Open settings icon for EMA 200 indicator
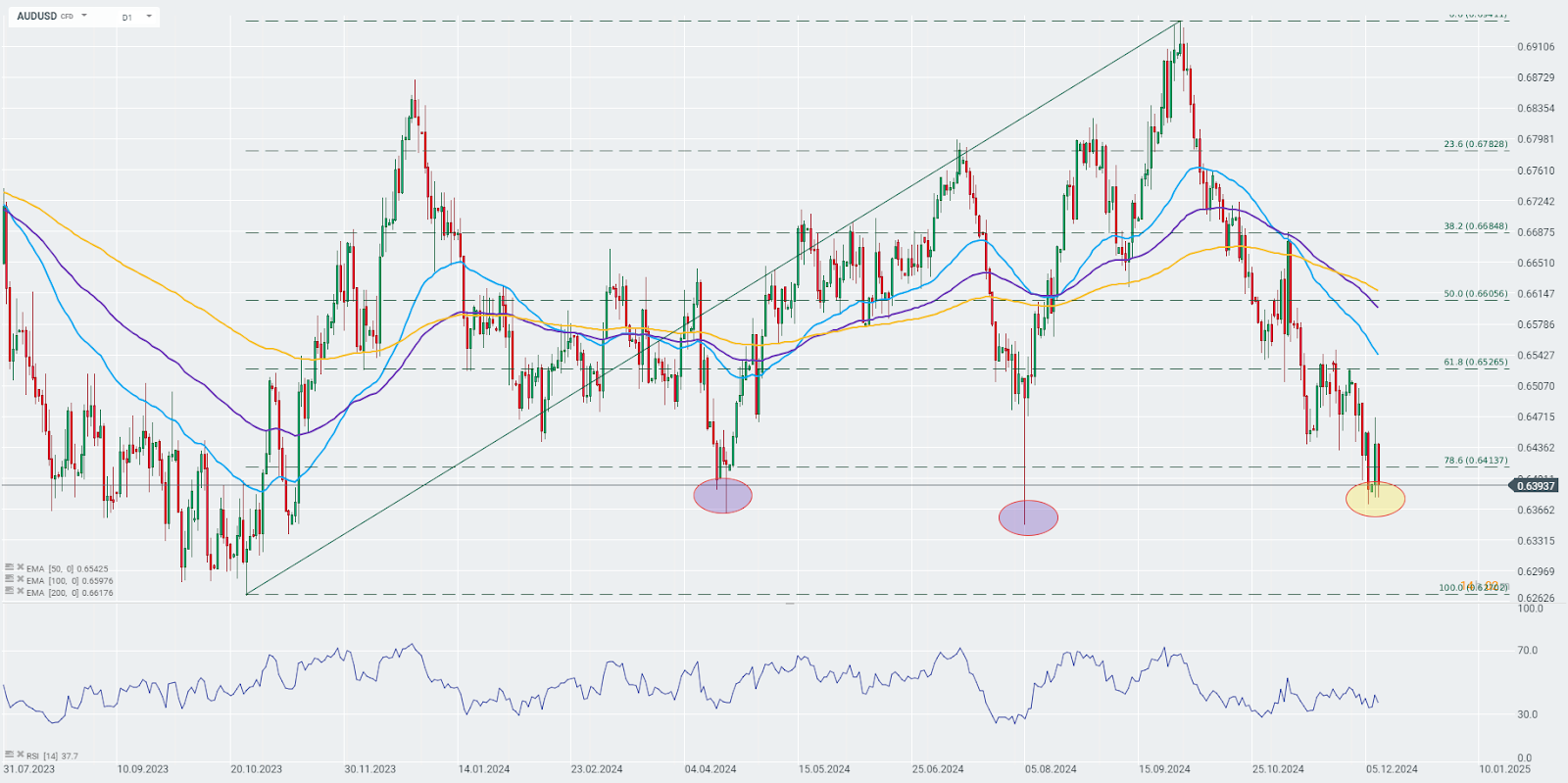 (x=9, y=590)
